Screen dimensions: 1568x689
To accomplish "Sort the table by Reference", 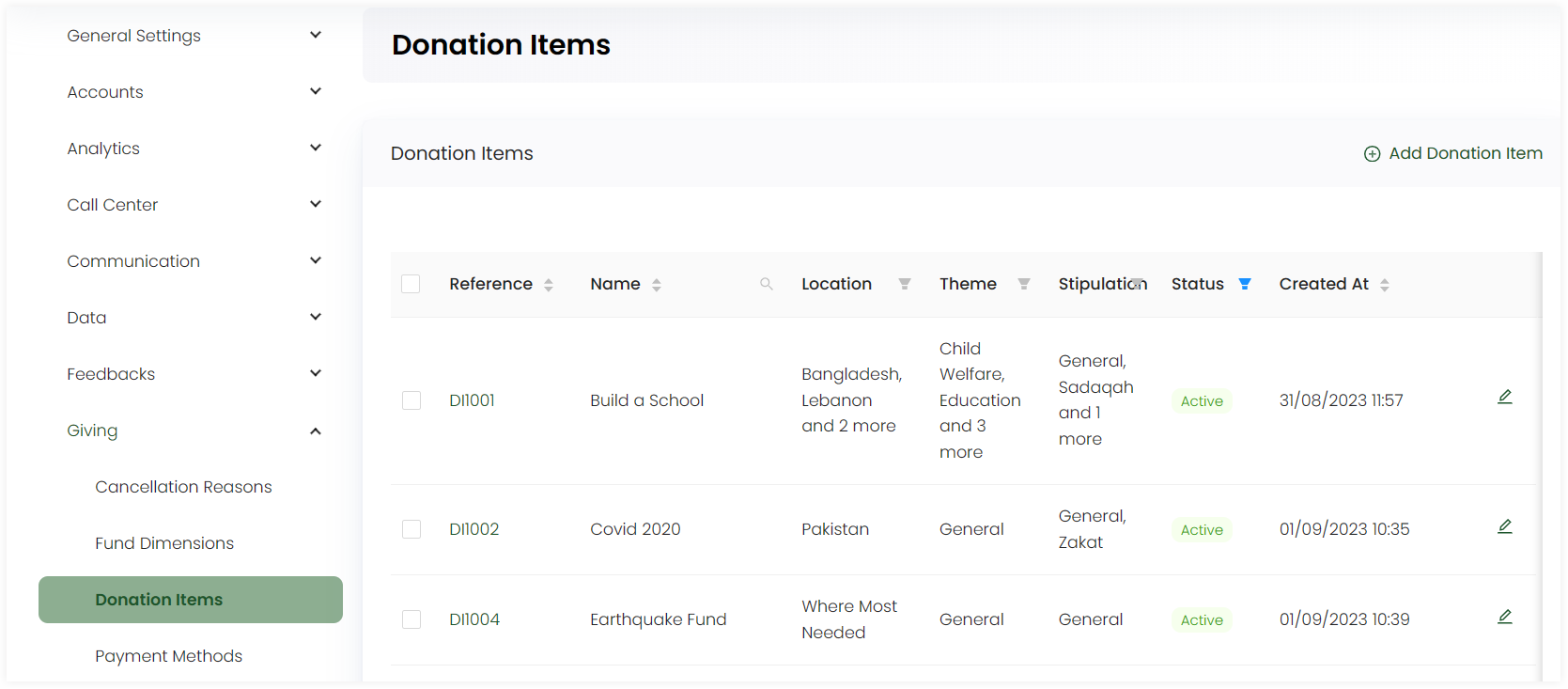I will point(548,285).
